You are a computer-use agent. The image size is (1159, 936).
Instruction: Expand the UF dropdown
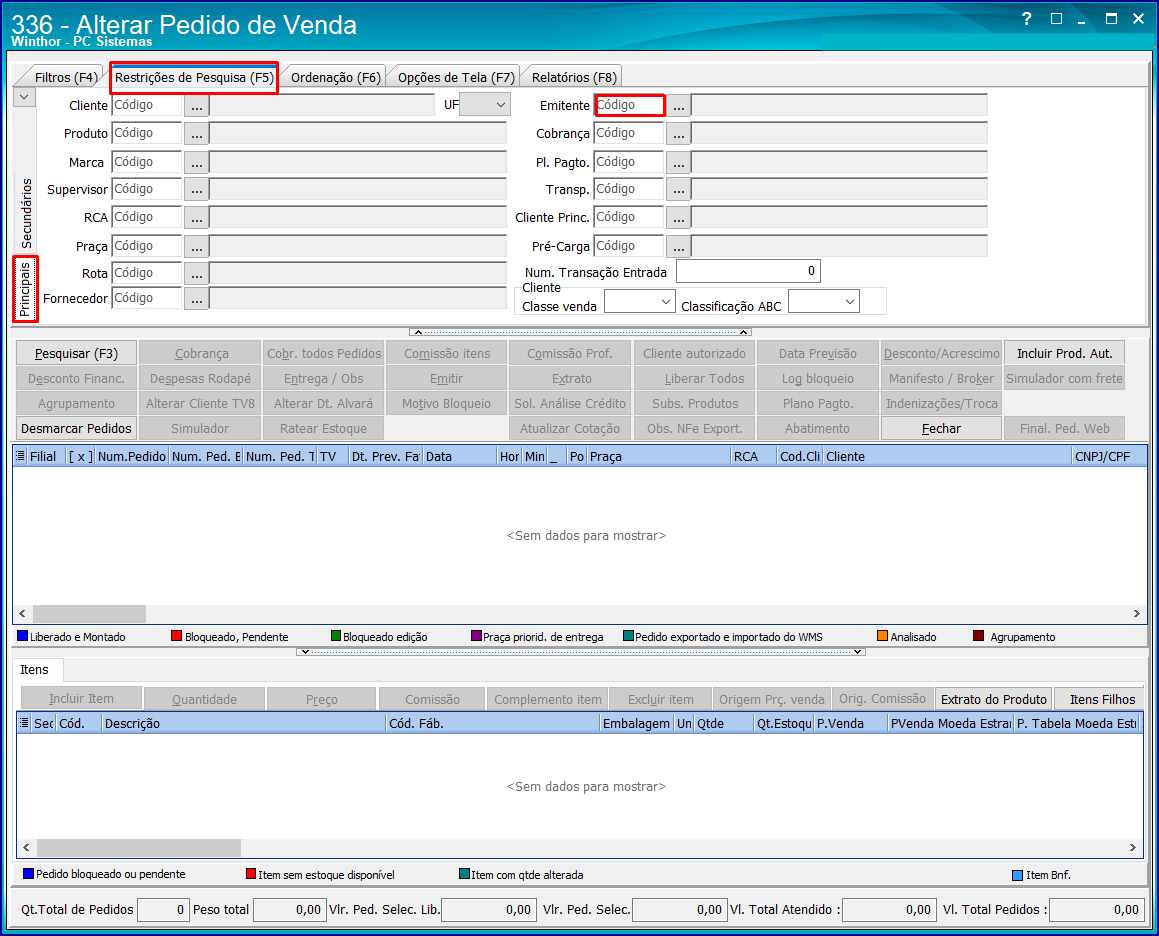[x=500, y=105]
